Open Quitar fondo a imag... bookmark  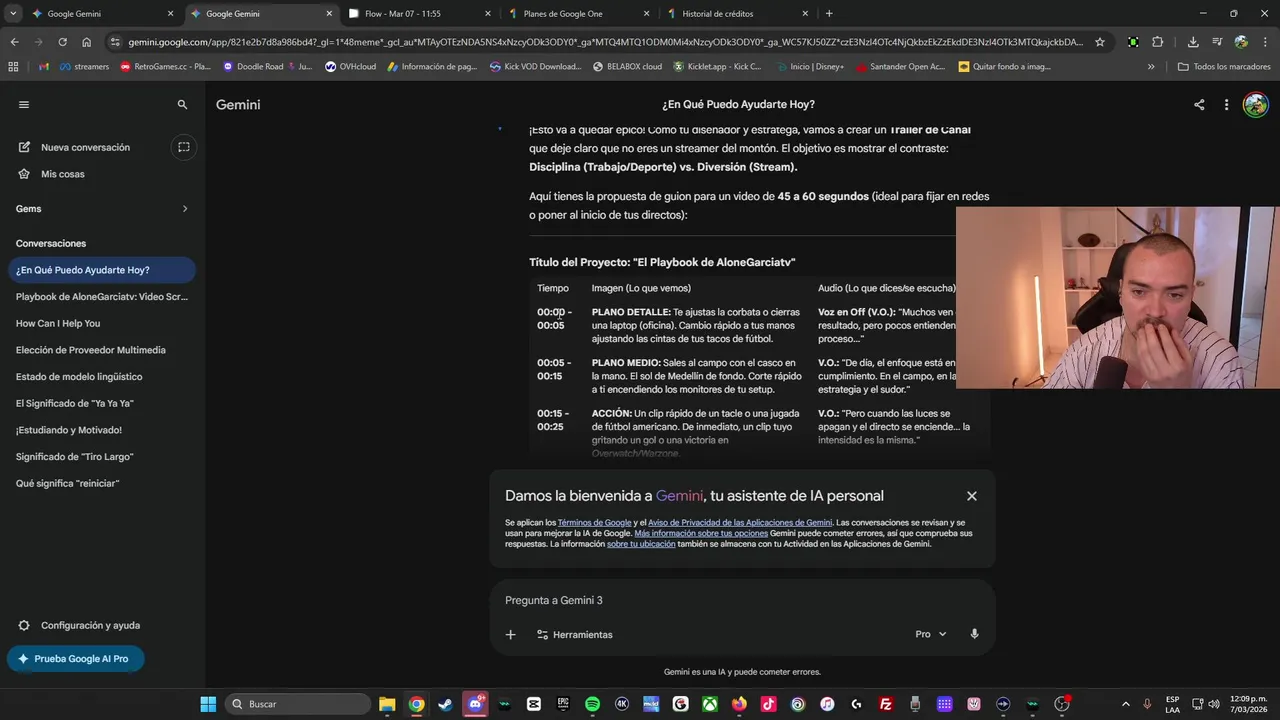1004,67
